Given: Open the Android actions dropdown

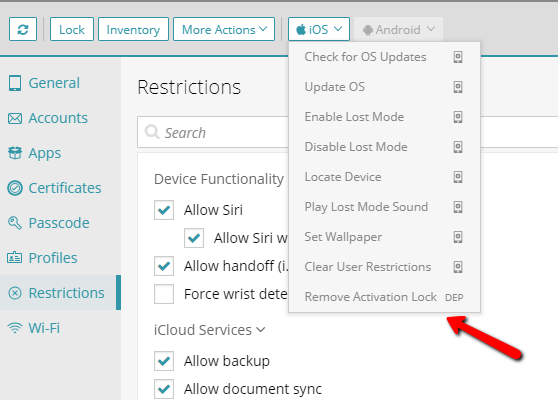Looking at the screenshot, I should 399,29.
